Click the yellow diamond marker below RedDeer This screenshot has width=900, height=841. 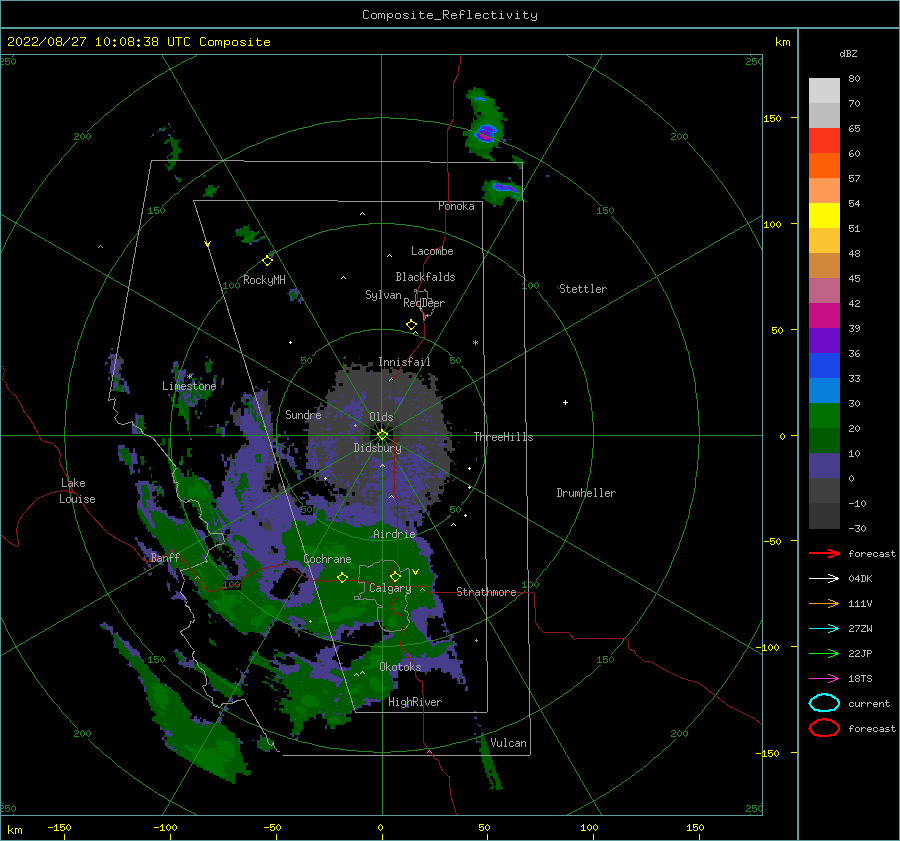tap(412, 325)
